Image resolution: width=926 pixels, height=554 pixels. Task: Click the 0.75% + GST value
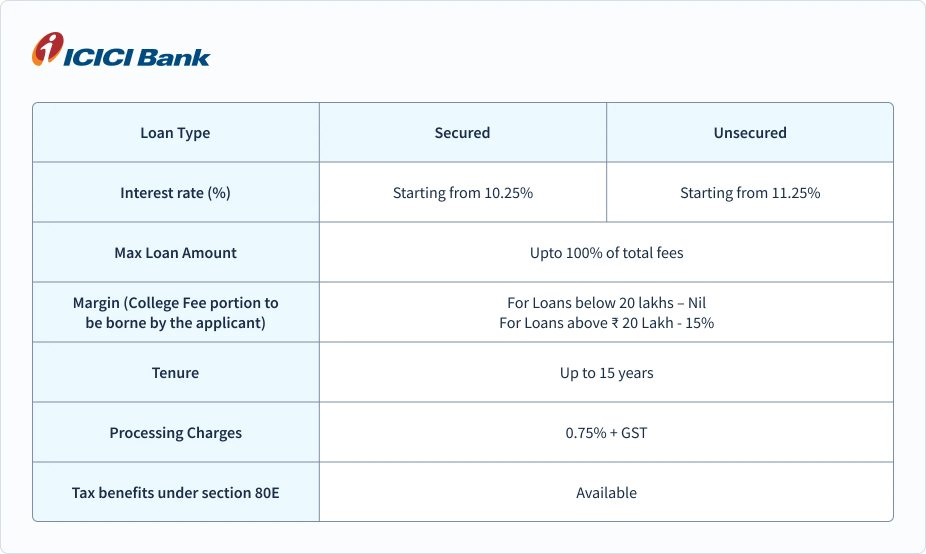pyautogui.click(x=606, y=433)
